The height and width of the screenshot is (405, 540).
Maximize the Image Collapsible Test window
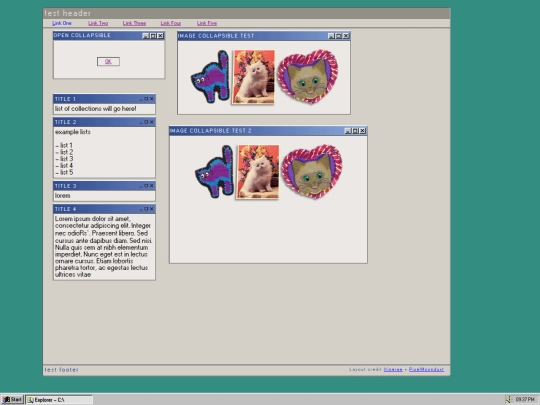[339, 36]
